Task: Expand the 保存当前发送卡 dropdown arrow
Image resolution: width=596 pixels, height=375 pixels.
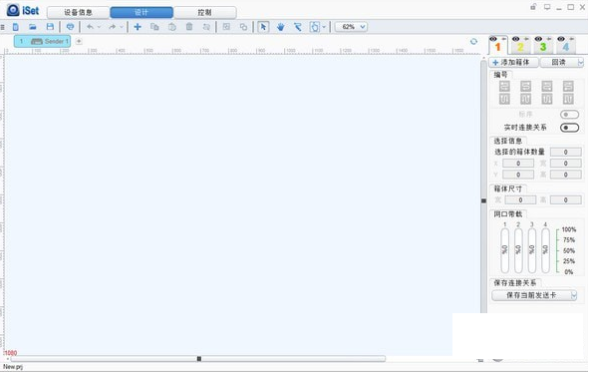Action: [574, 296]
